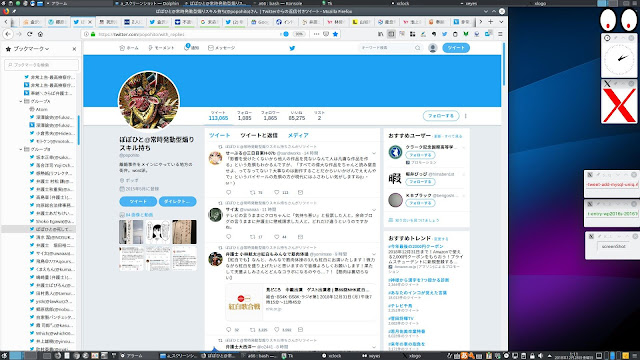Close the active Twitter tab
This screenshot has height=360, width=640.
[90, 22]
